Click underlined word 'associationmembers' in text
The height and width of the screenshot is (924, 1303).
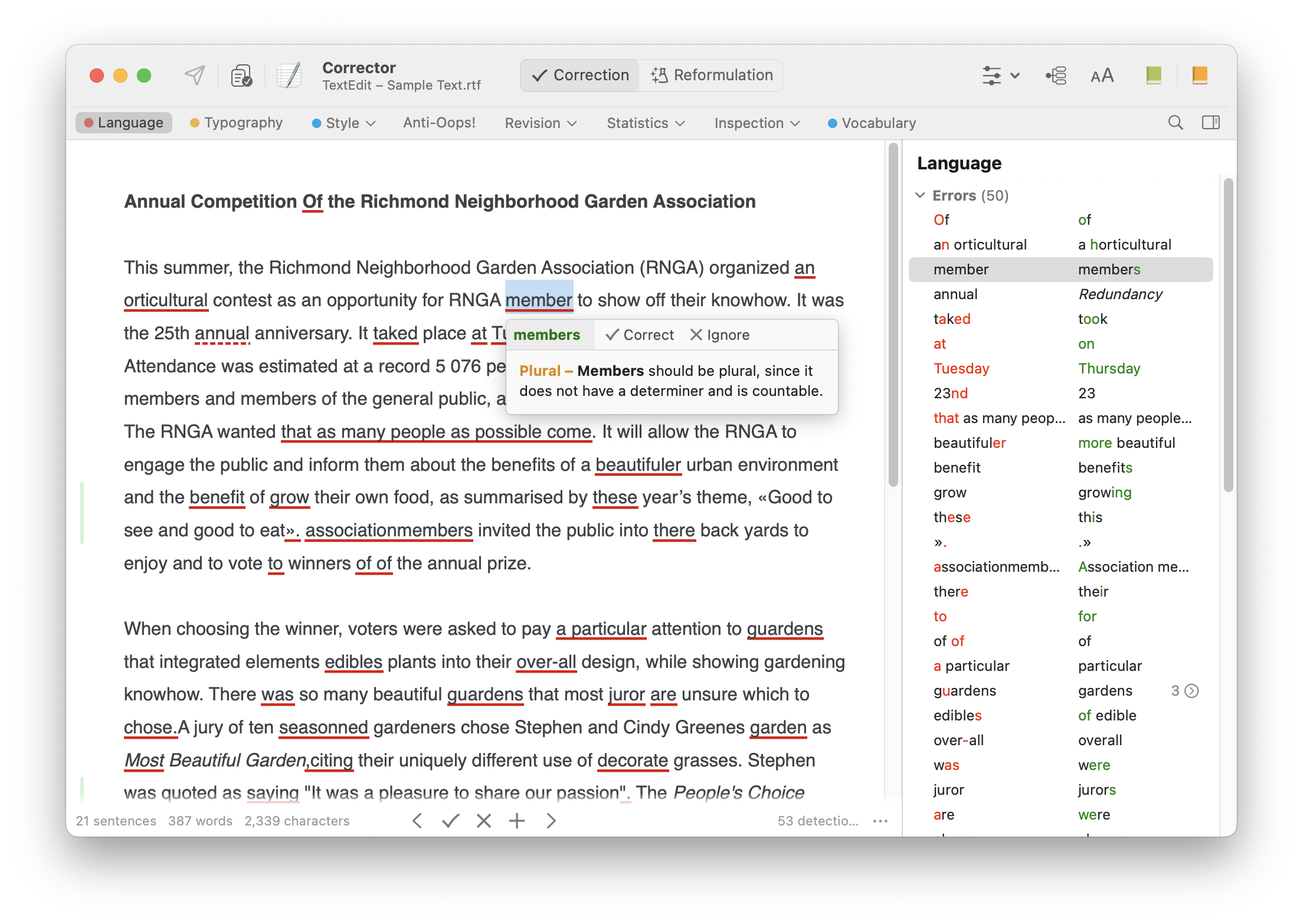(389, 530)
